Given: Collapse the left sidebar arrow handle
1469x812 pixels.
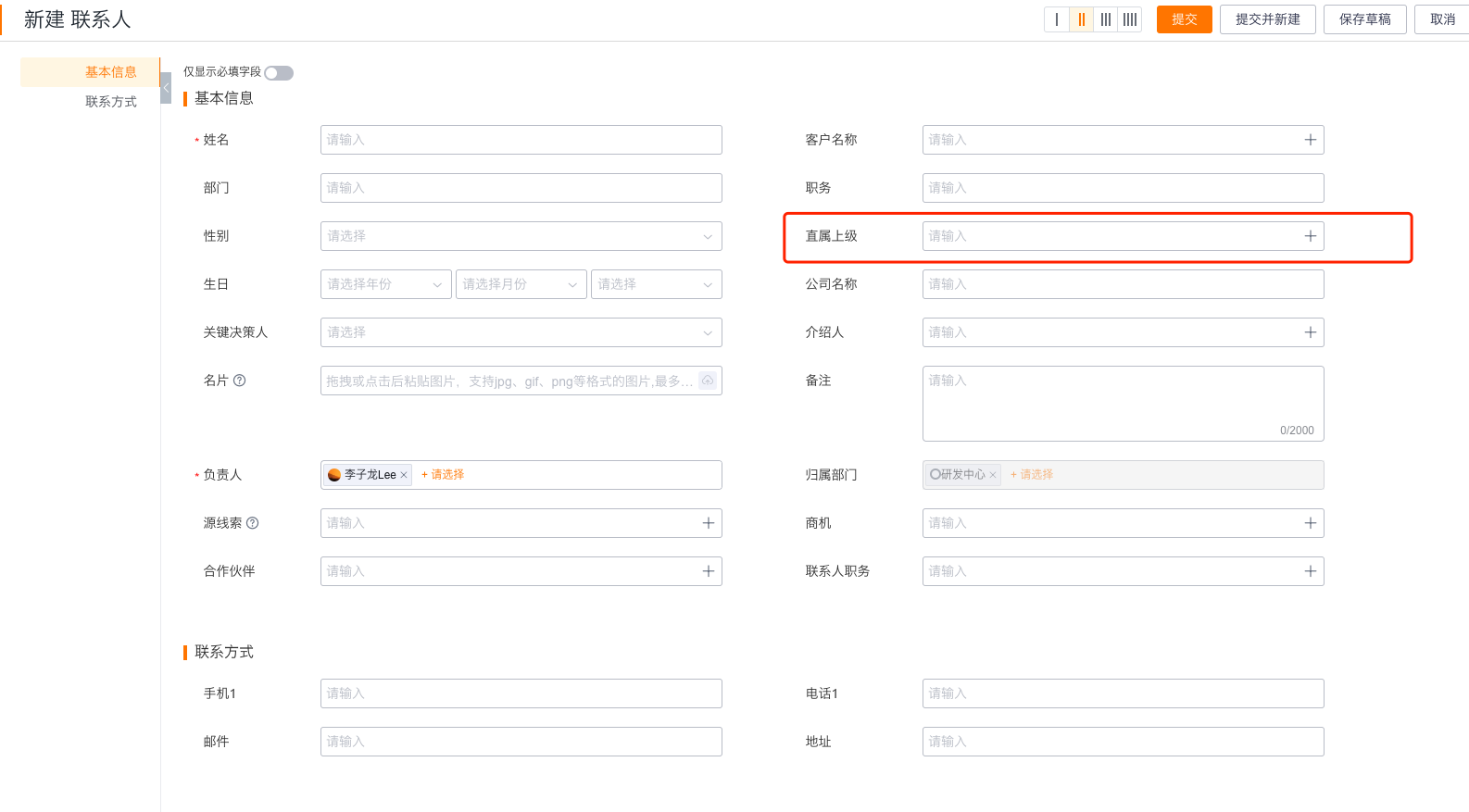Looking at the screenshot, I should click(166, 88).
